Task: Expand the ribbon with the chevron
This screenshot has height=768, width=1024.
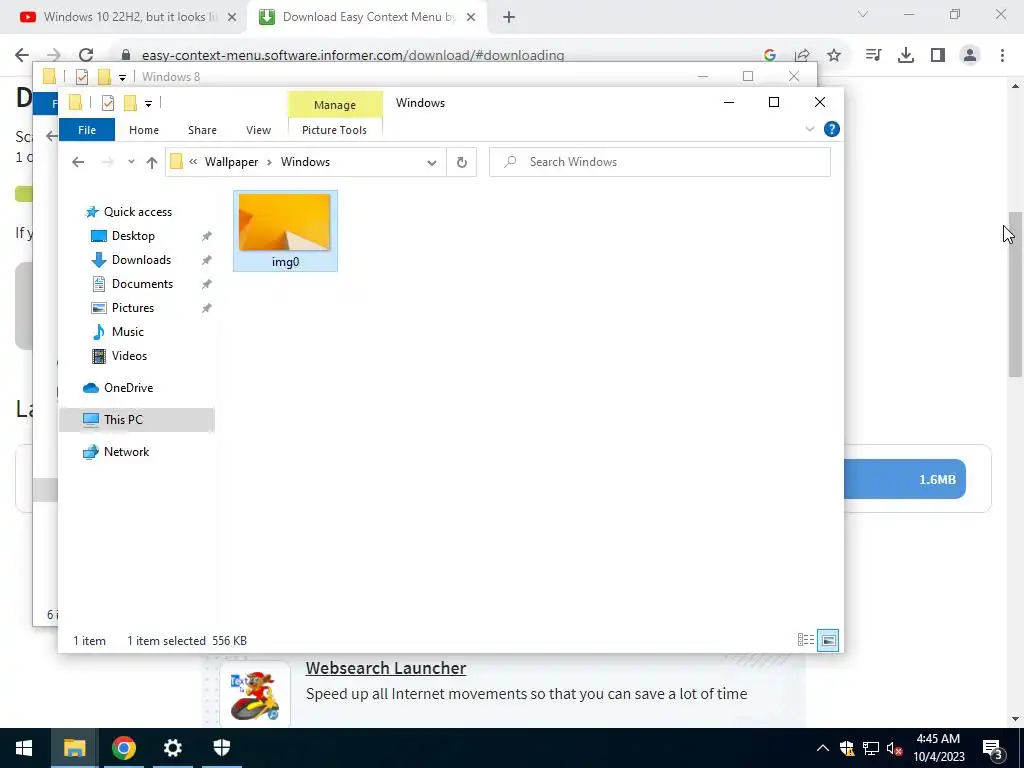Action: 810,129
